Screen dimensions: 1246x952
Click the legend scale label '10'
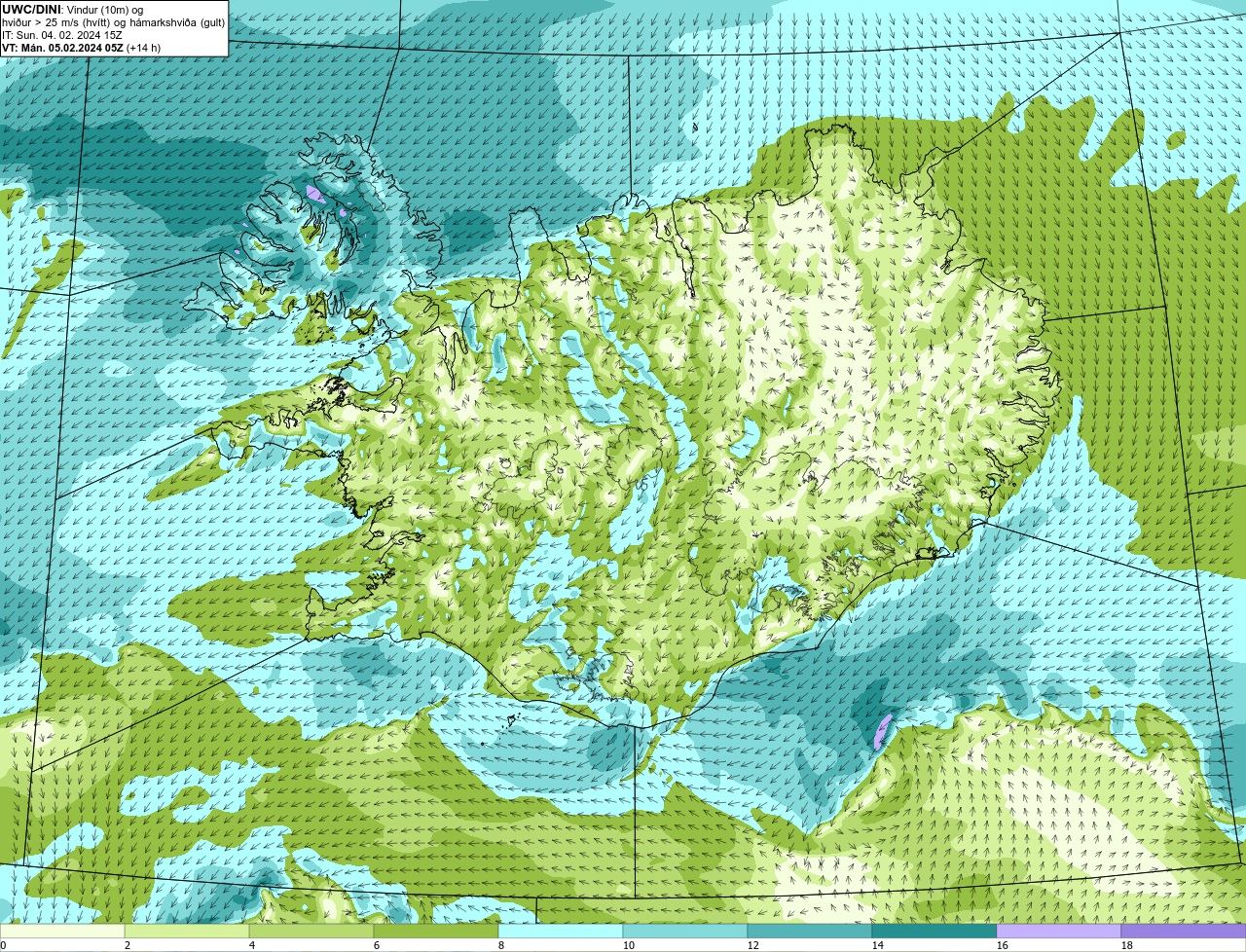coord(629,945)
